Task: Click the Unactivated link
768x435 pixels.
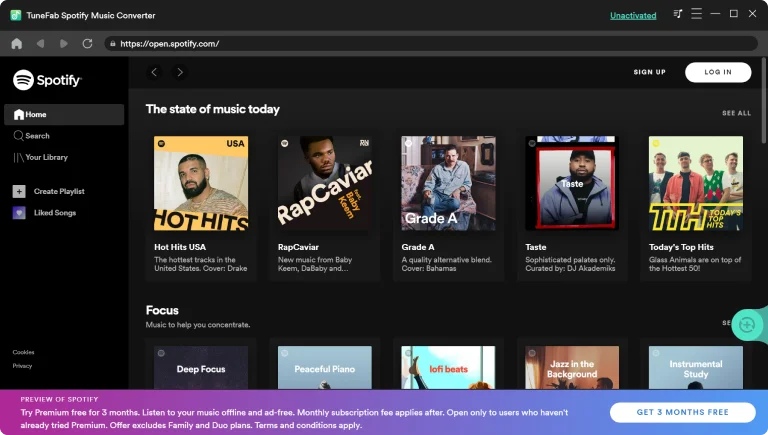Action: (x=633, y=15)
